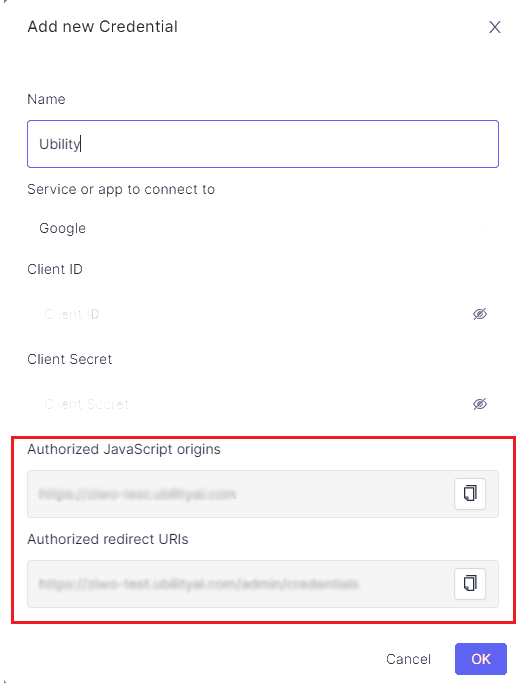This screenshot has width=521, height=683.
Task: Click the Authorized redirect URIs label
Action: tap(108, 539)
